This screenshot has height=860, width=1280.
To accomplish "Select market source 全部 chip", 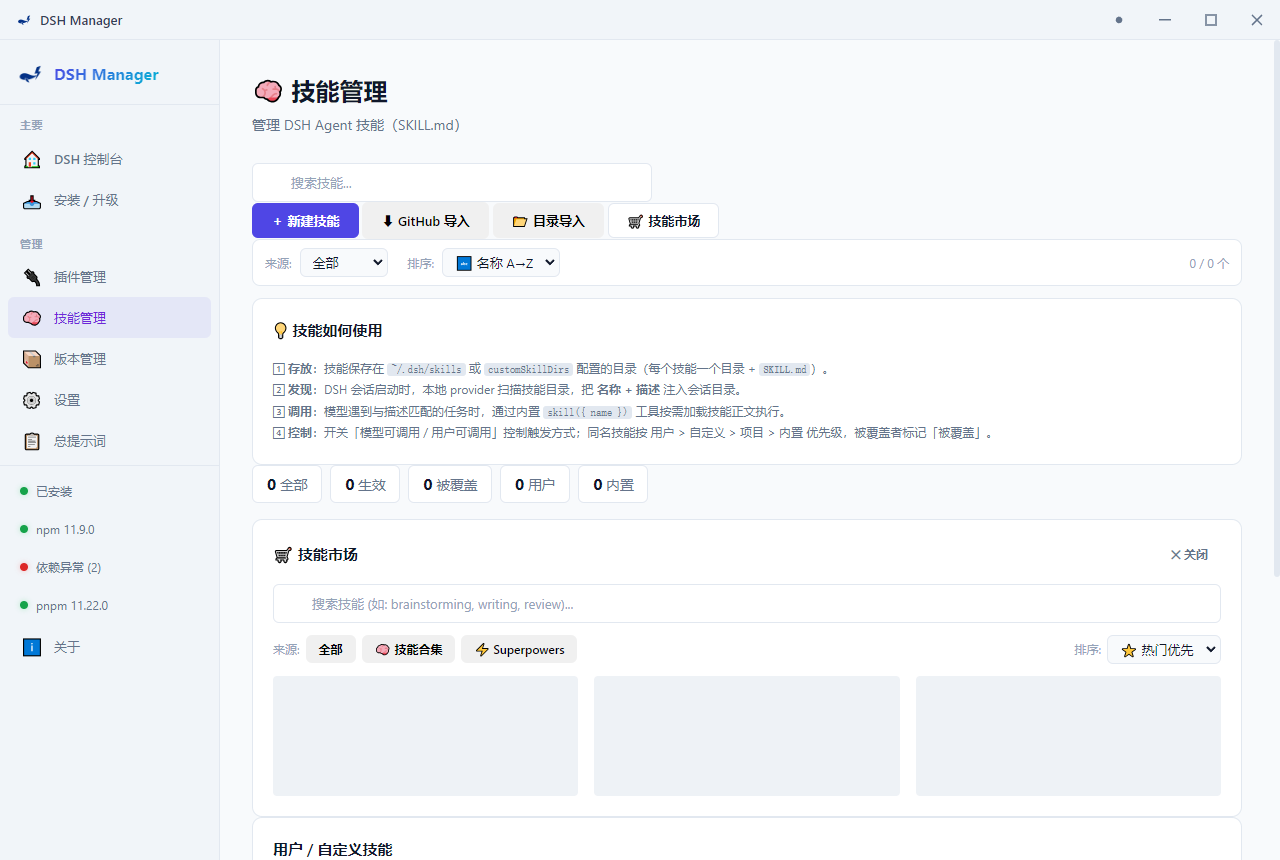I will pyautogui.click(x=331, y=650).
